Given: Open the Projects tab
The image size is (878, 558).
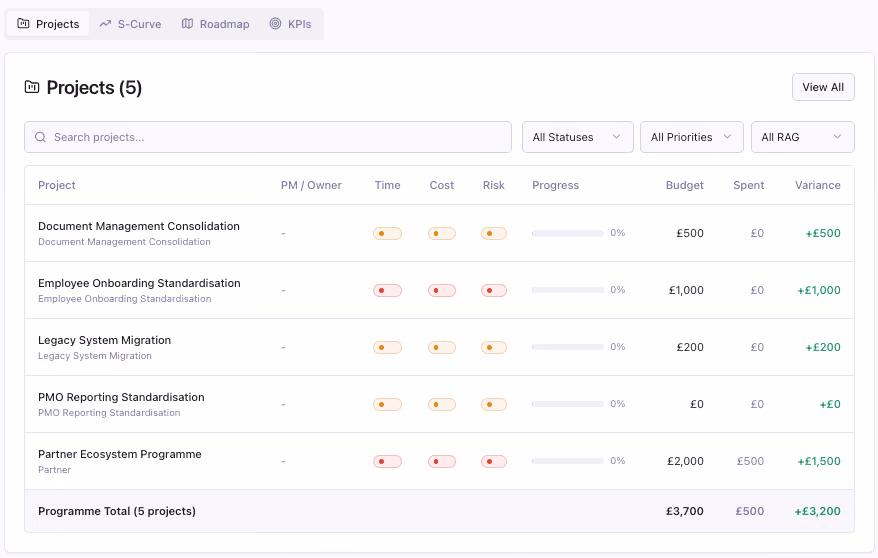Looking at the screenshot, I should (48, 24).
